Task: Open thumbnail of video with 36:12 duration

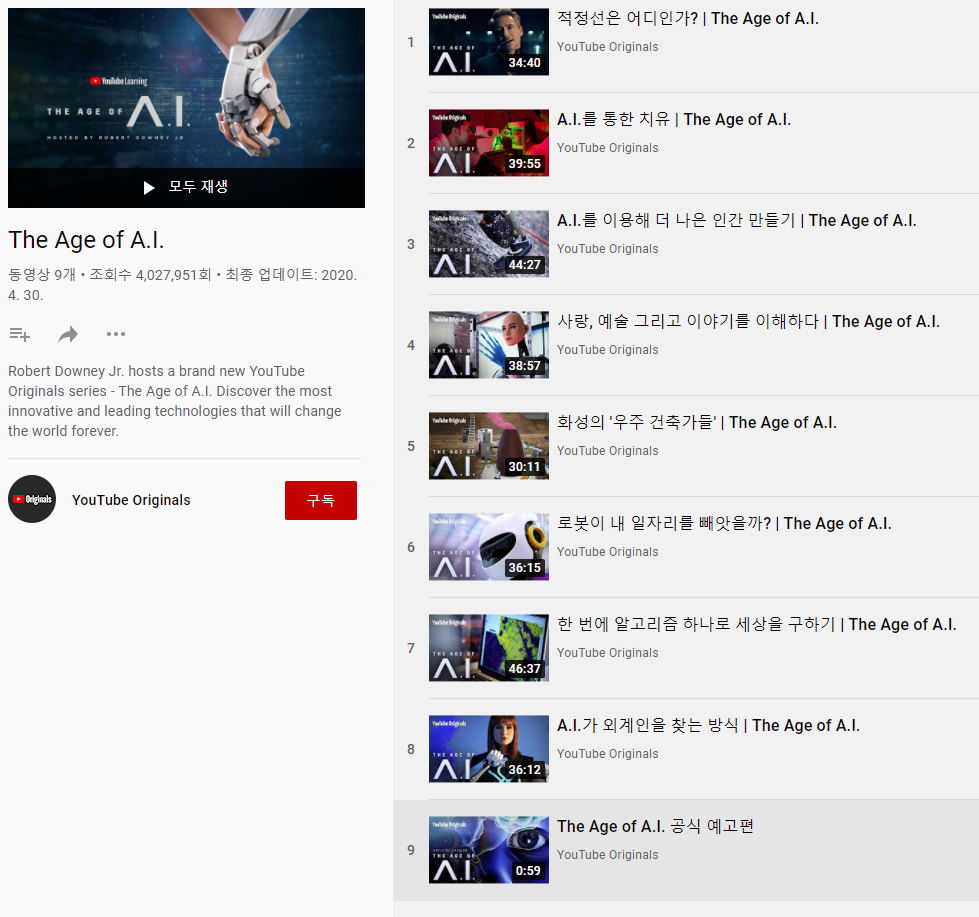Action: click(x=489, y=749)
